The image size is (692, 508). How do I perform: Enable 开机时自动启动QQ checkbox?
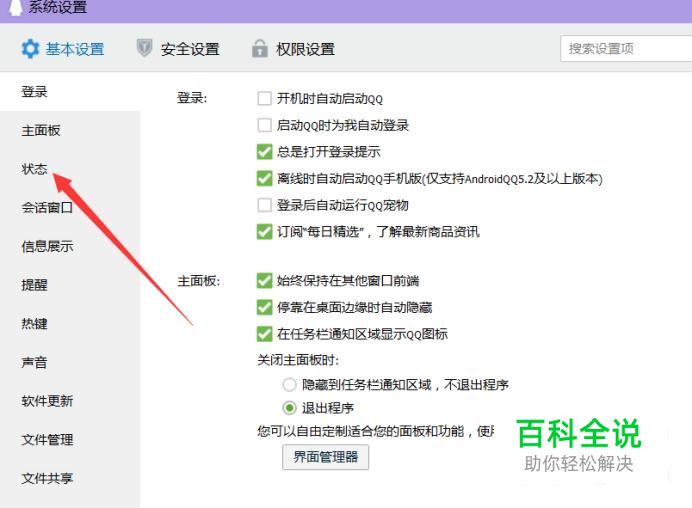[264, 98]
